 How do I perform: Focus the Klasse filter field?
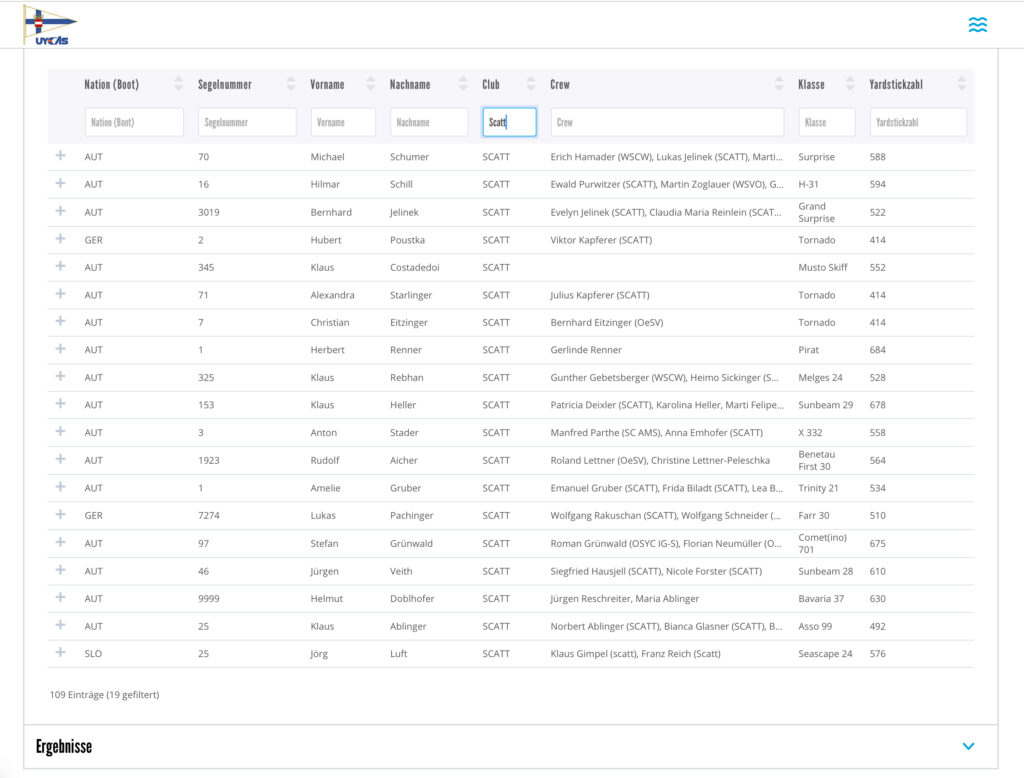point(827,122)
